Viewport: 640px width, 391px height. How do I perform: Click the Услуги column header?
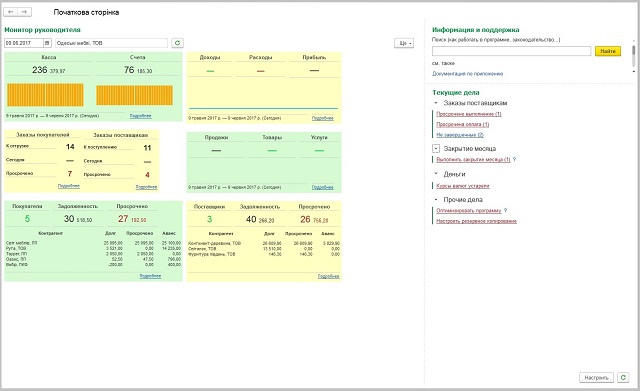[319, 138]
